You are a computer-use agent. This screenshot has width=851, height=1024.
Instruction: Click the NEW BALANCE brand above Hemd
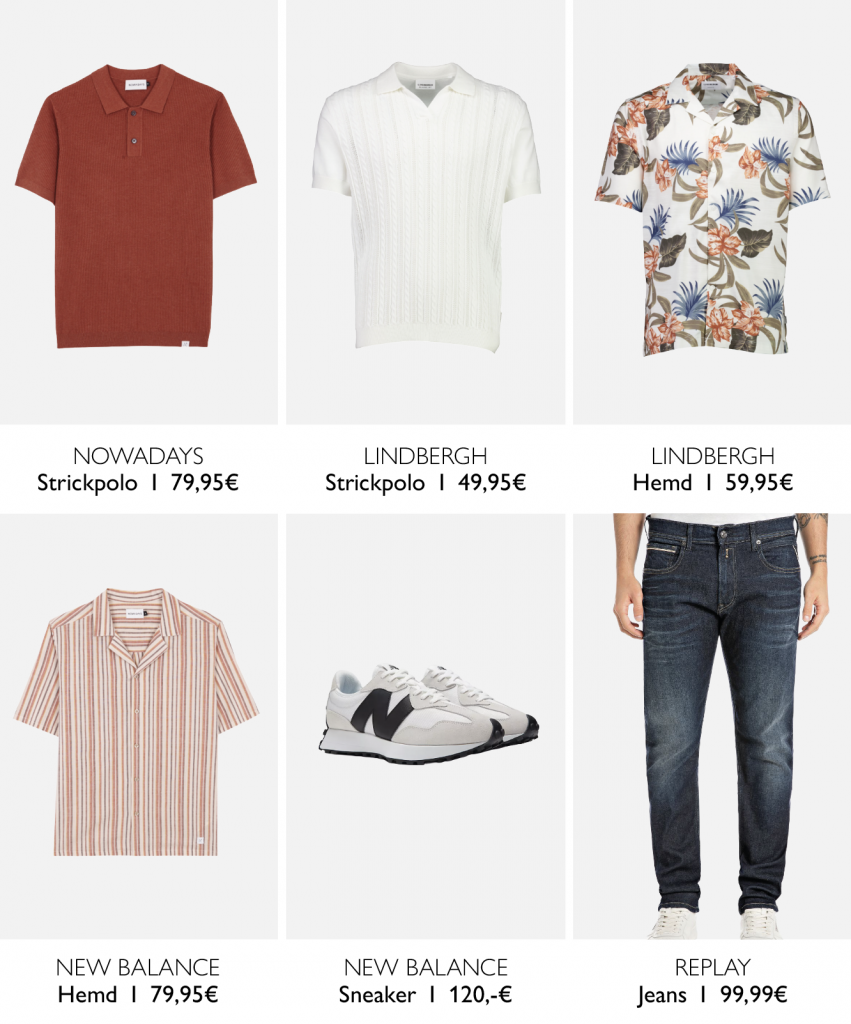coord(138,967)
